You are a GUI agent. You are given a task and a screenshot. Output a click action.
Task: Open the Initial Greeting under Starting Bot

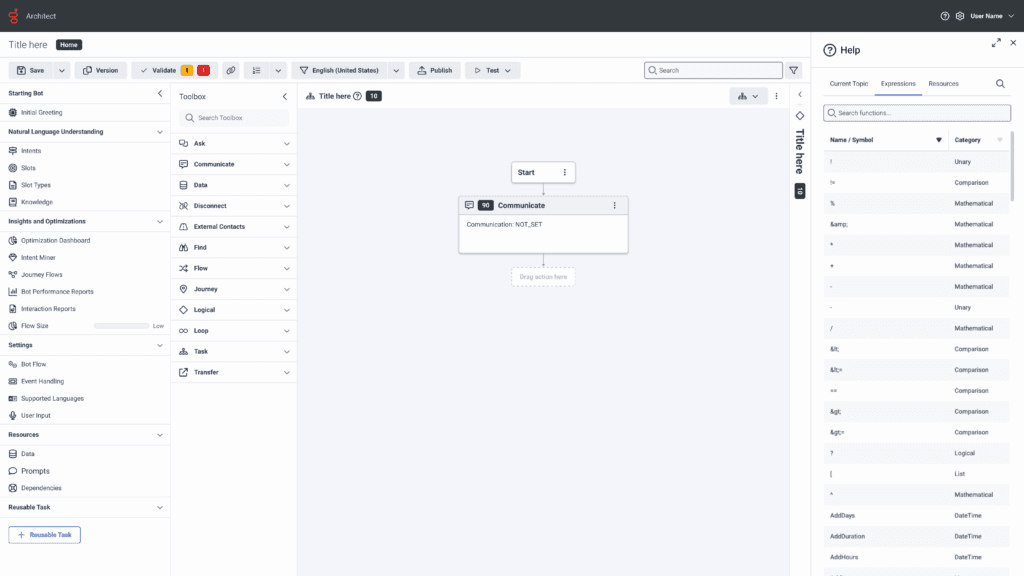42,112
